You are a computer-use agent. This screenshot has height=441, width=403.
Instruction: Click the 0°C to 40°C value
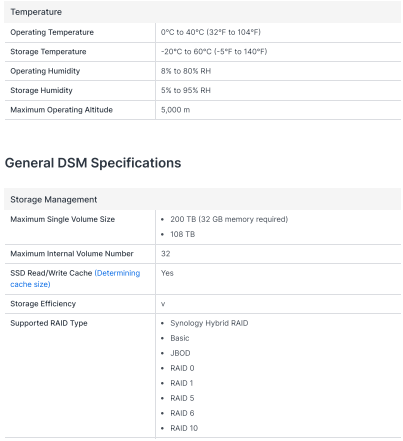(211, 32)
